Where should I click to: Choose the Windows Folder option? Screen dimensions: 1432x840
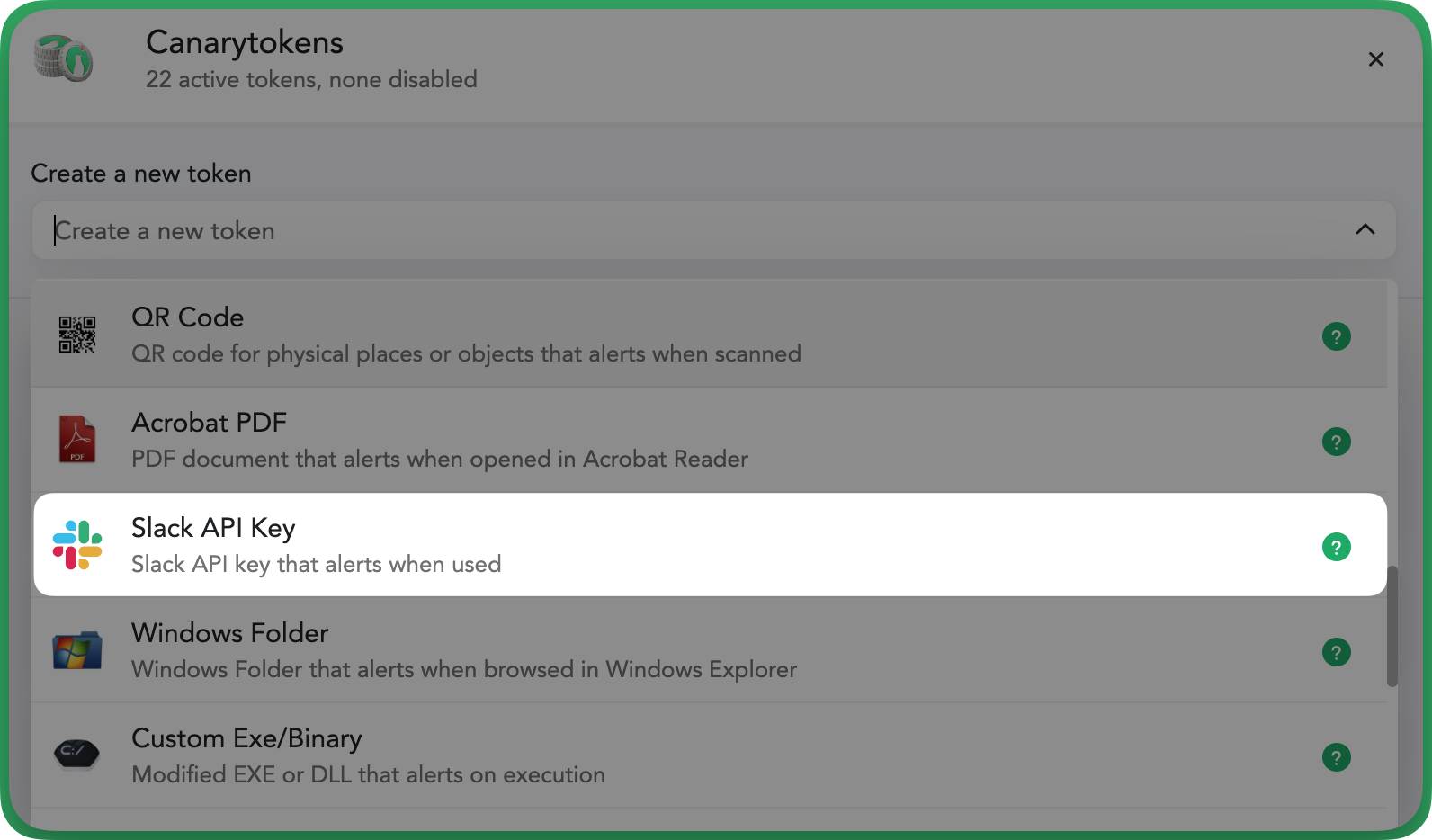click(709, 650)
